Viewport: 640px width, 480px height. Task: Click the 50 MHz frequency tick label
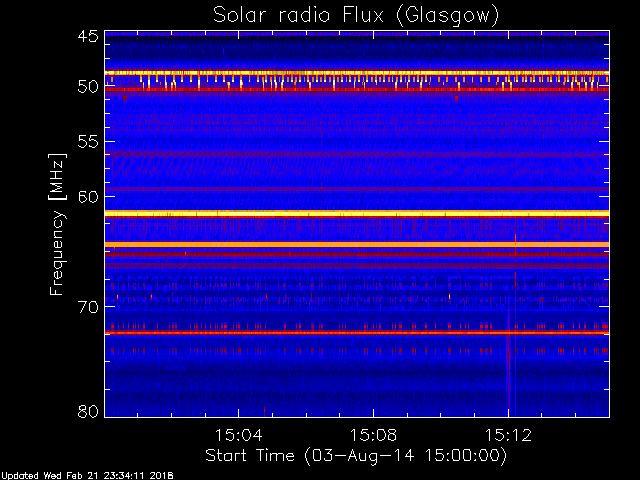pos(88,87)
